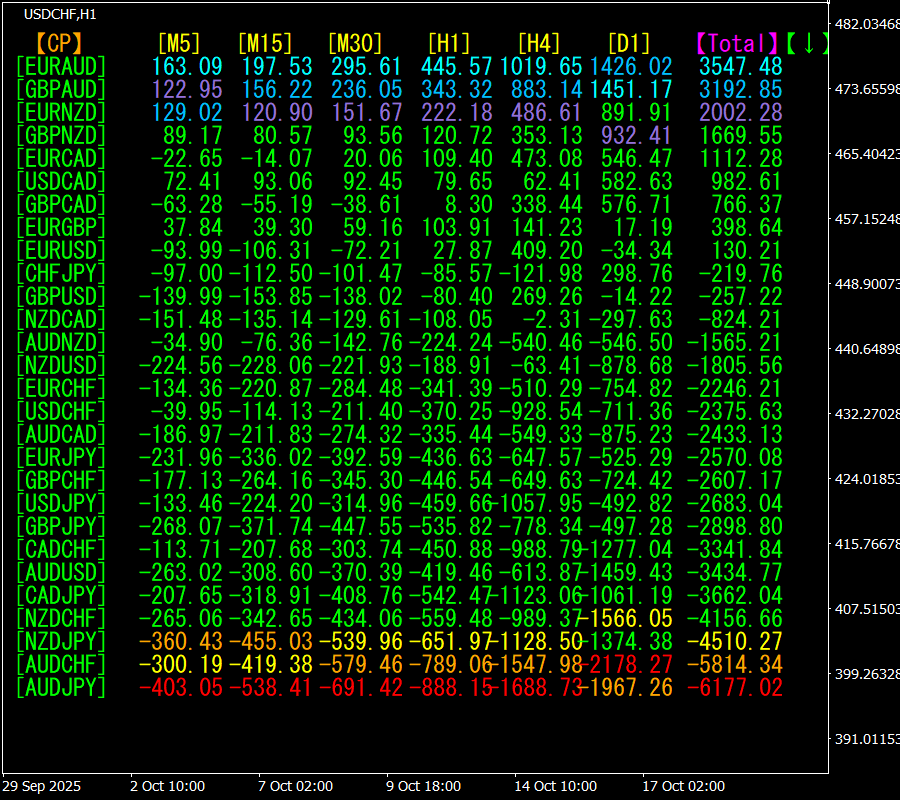The height and width of the screenshot is (800, 900).
Task: Click the USDCHF,H1 chart title text
Action: point(61,14)
